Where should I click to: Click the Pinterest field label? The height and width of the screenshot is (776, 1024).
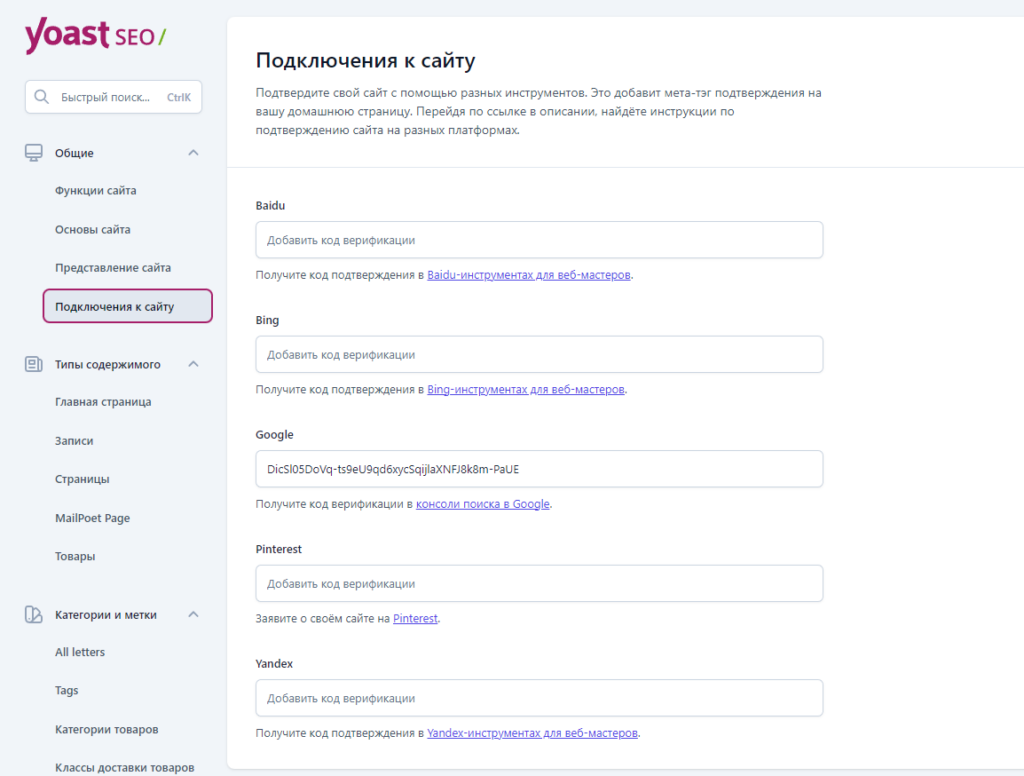(279, 549)
